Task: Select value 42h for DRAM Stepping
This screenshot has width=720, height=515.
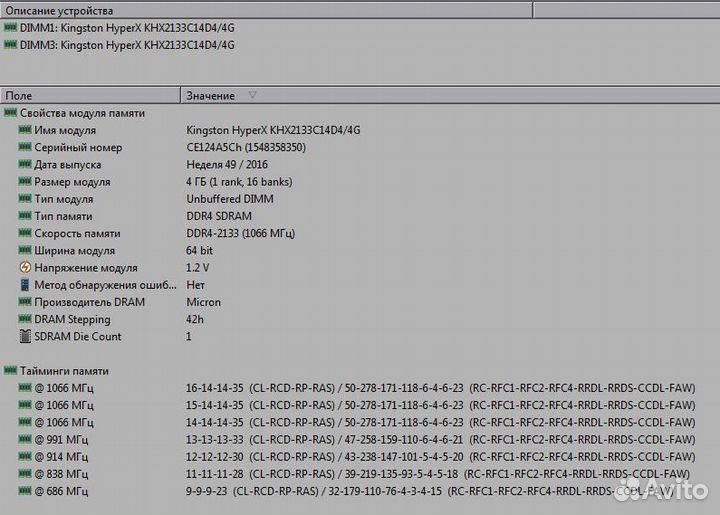Action: [x=195, y=319]
